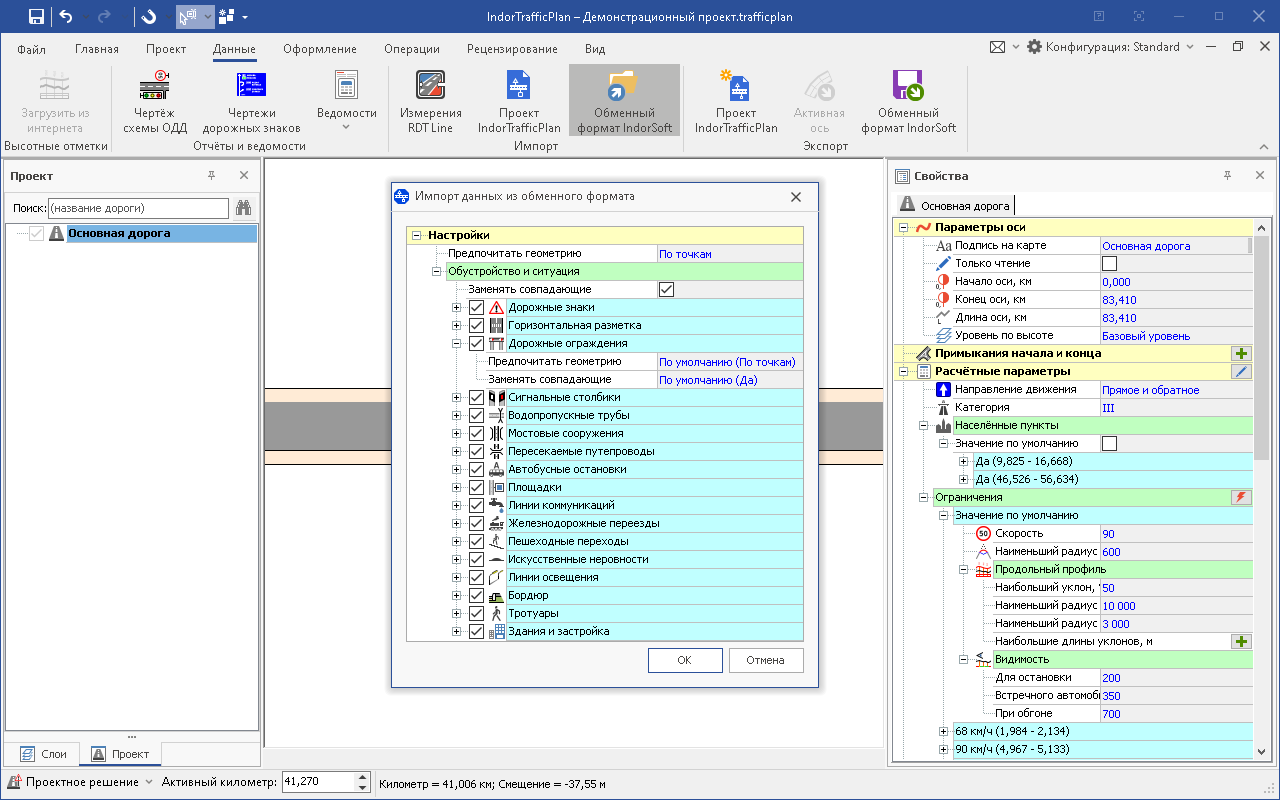Screen dimensions: 1280x800
Task: Click the green plus next to Примыкания начала и конца
Action: click(x=1241, y=353)
